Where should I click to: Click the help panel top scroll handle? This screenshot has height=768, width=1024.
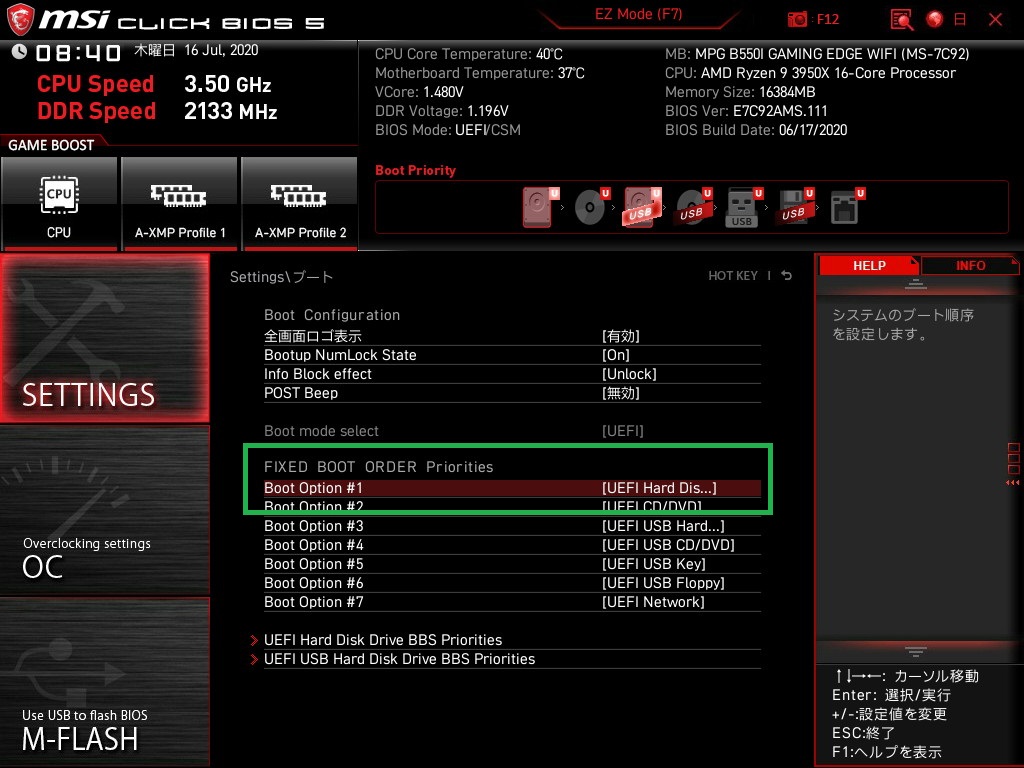[x=916, y=283]
